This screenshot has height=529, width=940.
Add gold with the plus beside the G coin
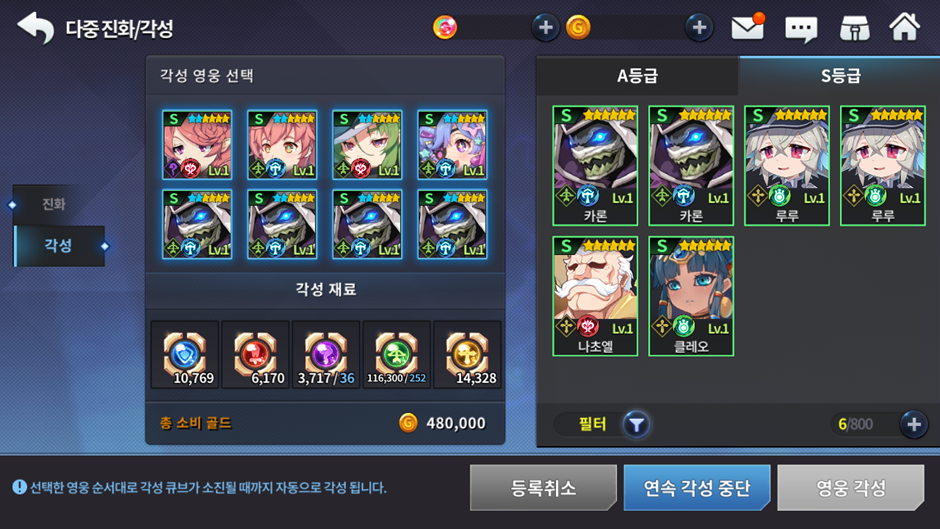(x=699, y=28)
